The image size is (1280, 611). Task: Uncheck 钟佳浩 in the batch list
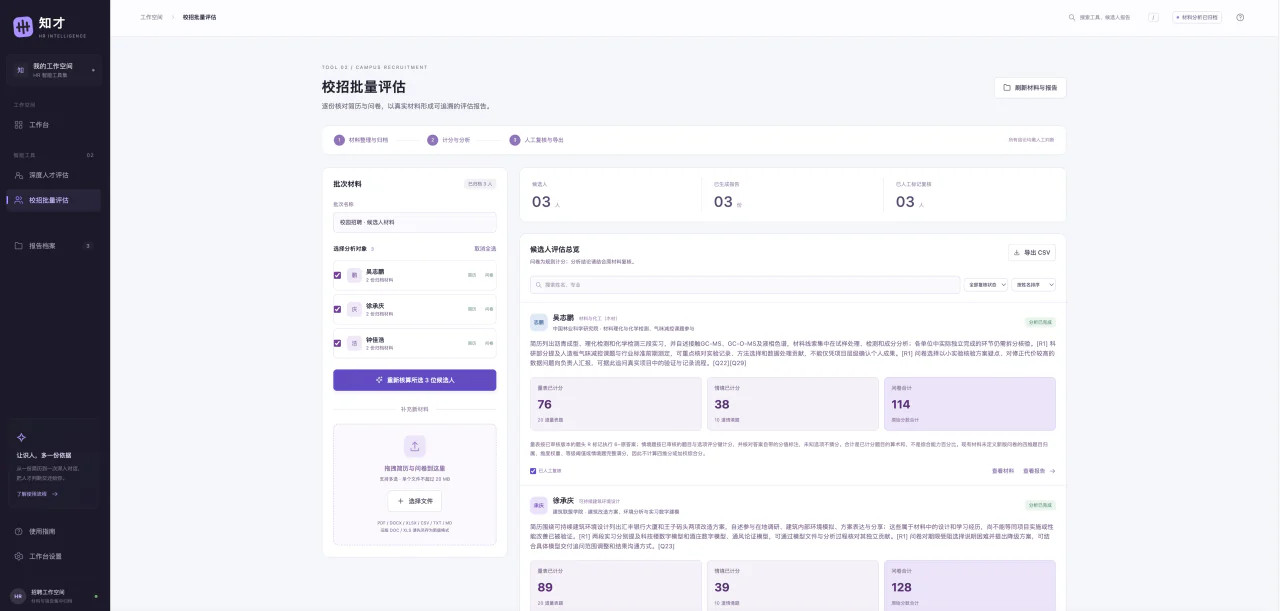pos(338,343)
